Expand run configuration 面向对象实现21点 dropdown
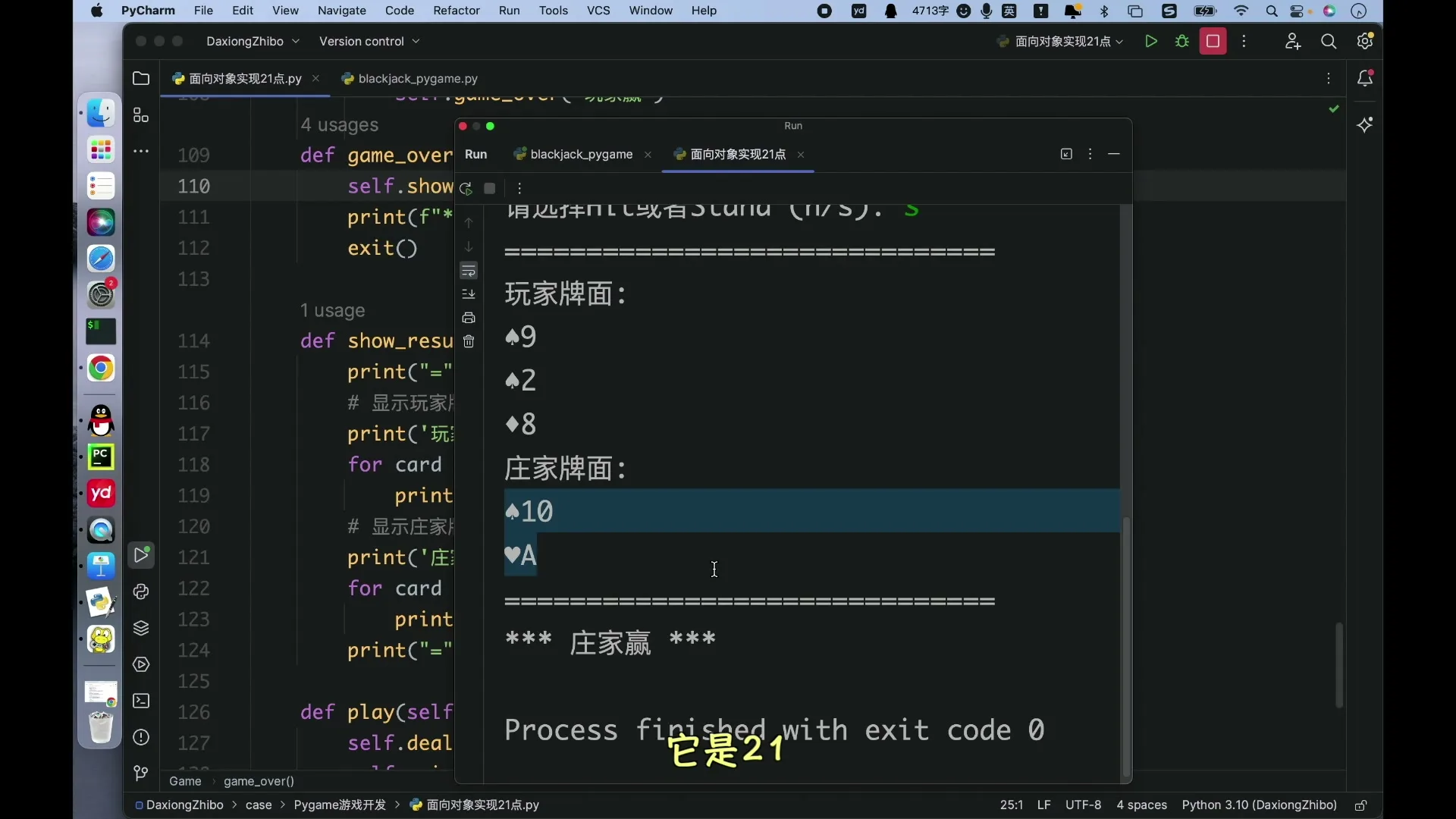Screen dimensions: 1456x819 pyautogui.click(x=1061, y=42)
